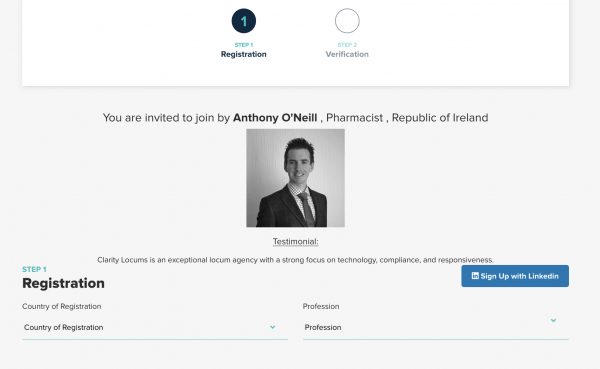
Task: Go to the Verification step label
Action: [x=347, y=54]
